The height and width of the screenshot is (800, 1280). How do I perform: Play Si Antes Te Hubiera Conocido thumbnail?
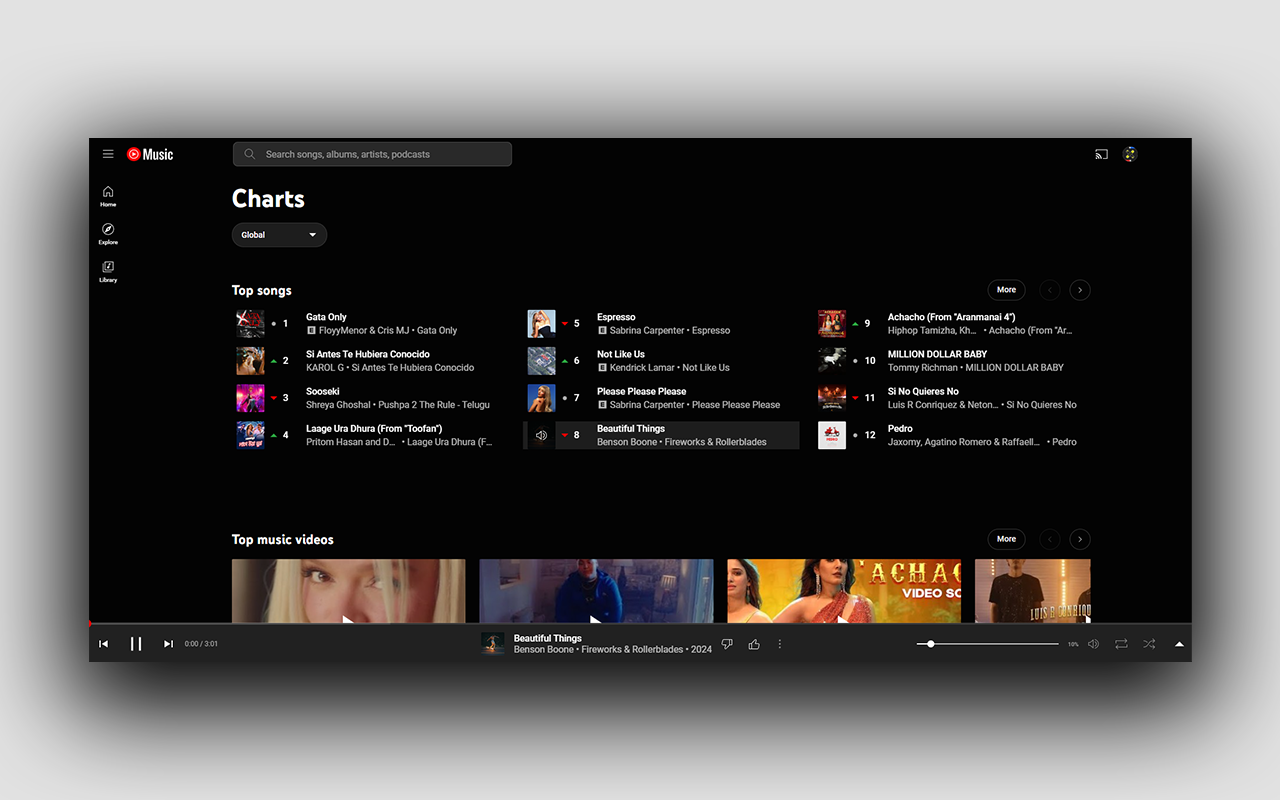tap(250, 361)
